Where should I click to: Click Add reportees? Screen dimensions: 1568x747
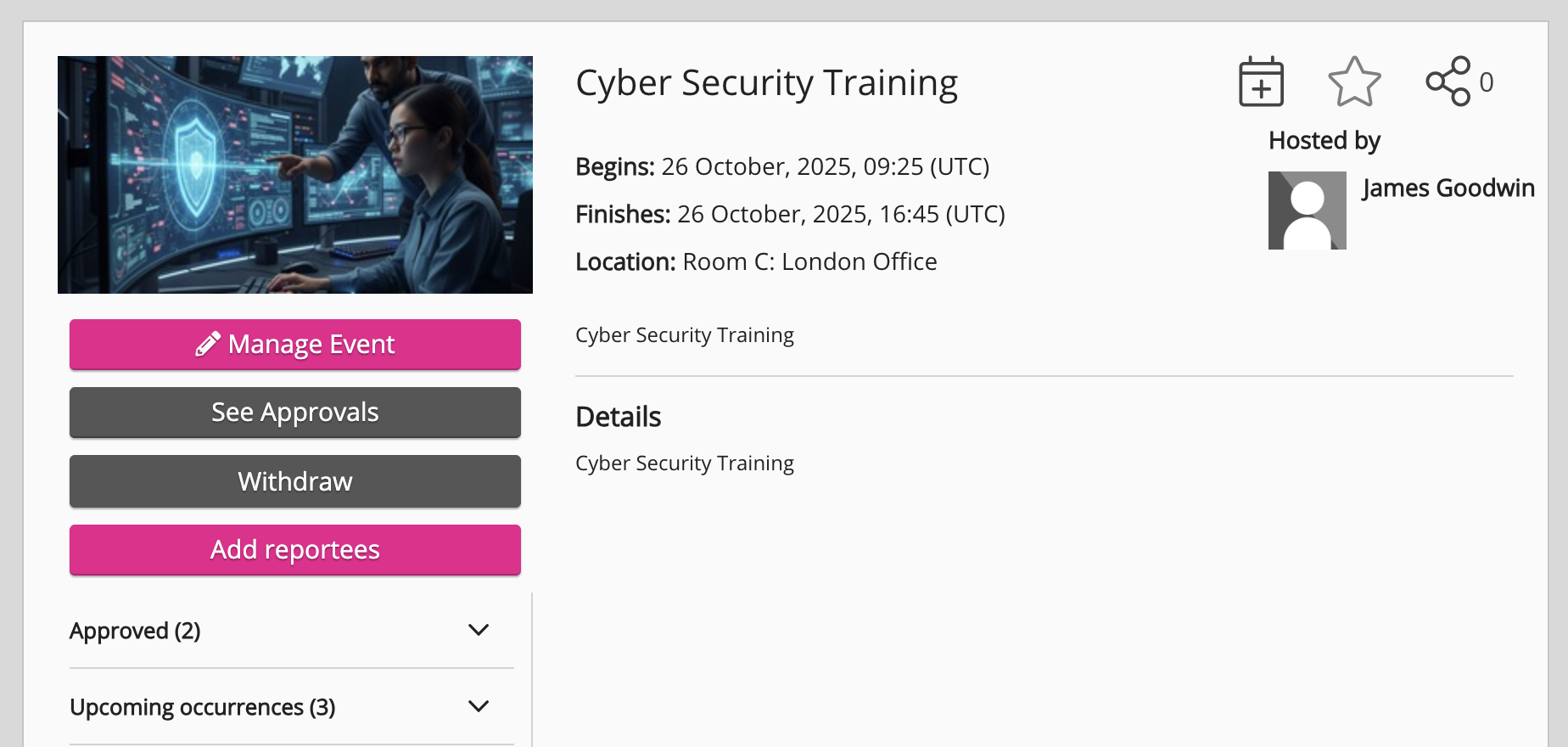pos(294,549)
